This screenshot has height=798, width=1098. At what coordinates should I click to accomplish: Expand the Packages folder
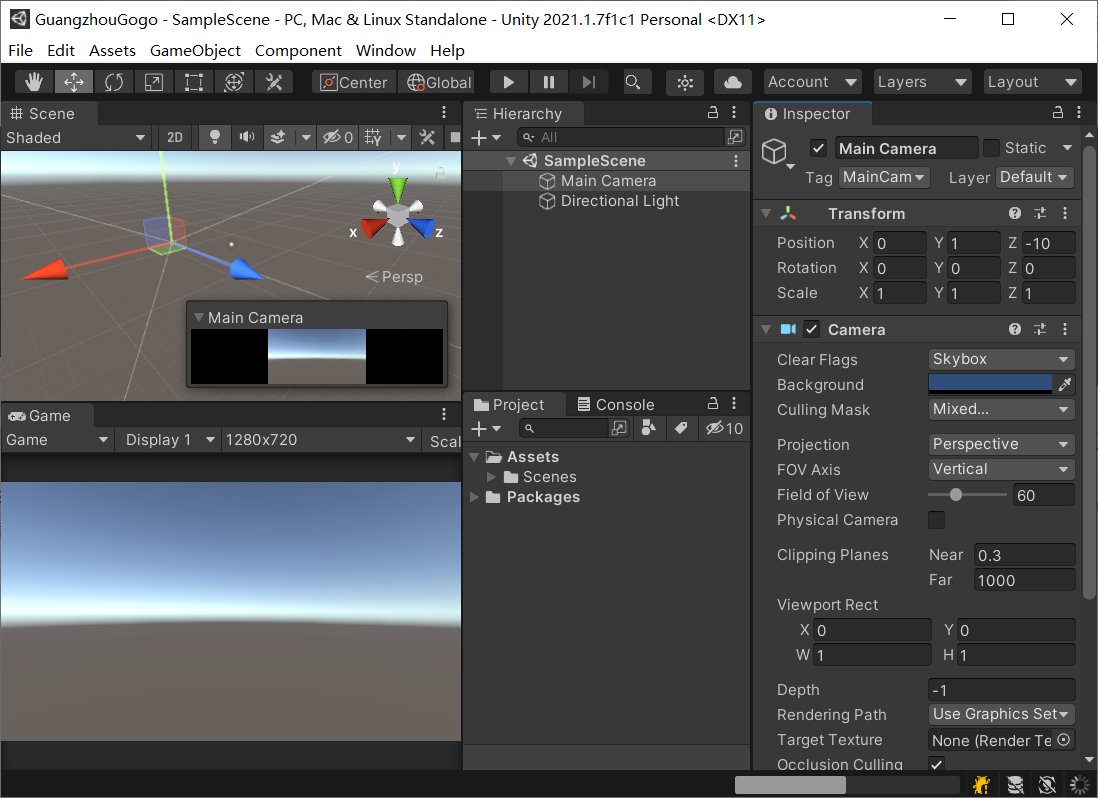475,497
